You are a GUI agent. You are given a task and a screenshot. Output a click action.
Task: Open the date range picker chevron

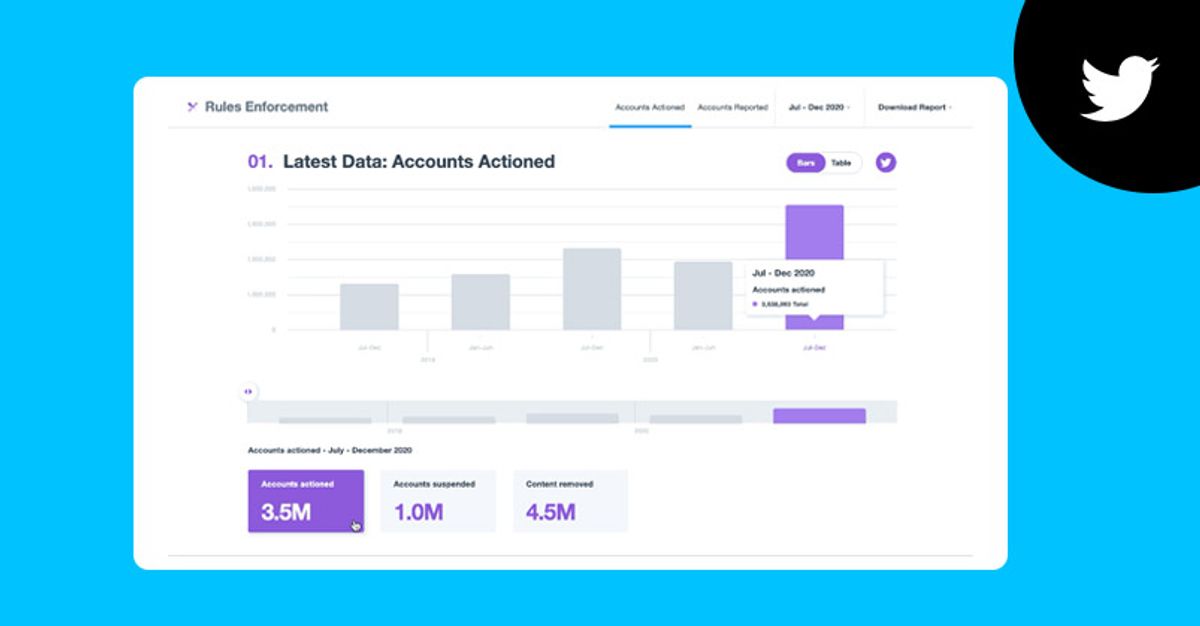point(850,107)
